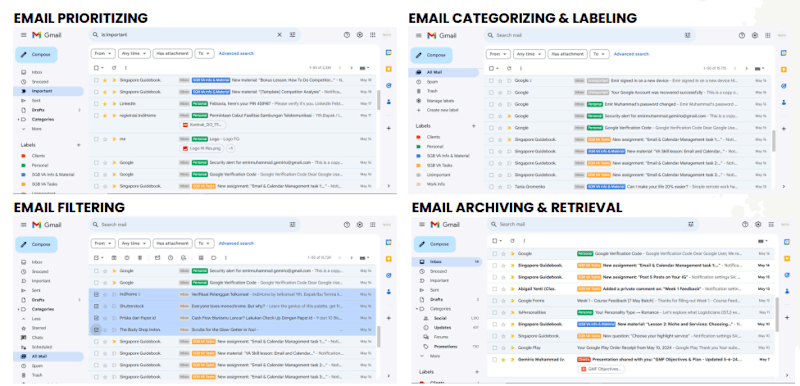Viewport: 800px width, 386px height.
Task: Tick checkbox for Google Forms email in Archiving panel
Action: 494,300
